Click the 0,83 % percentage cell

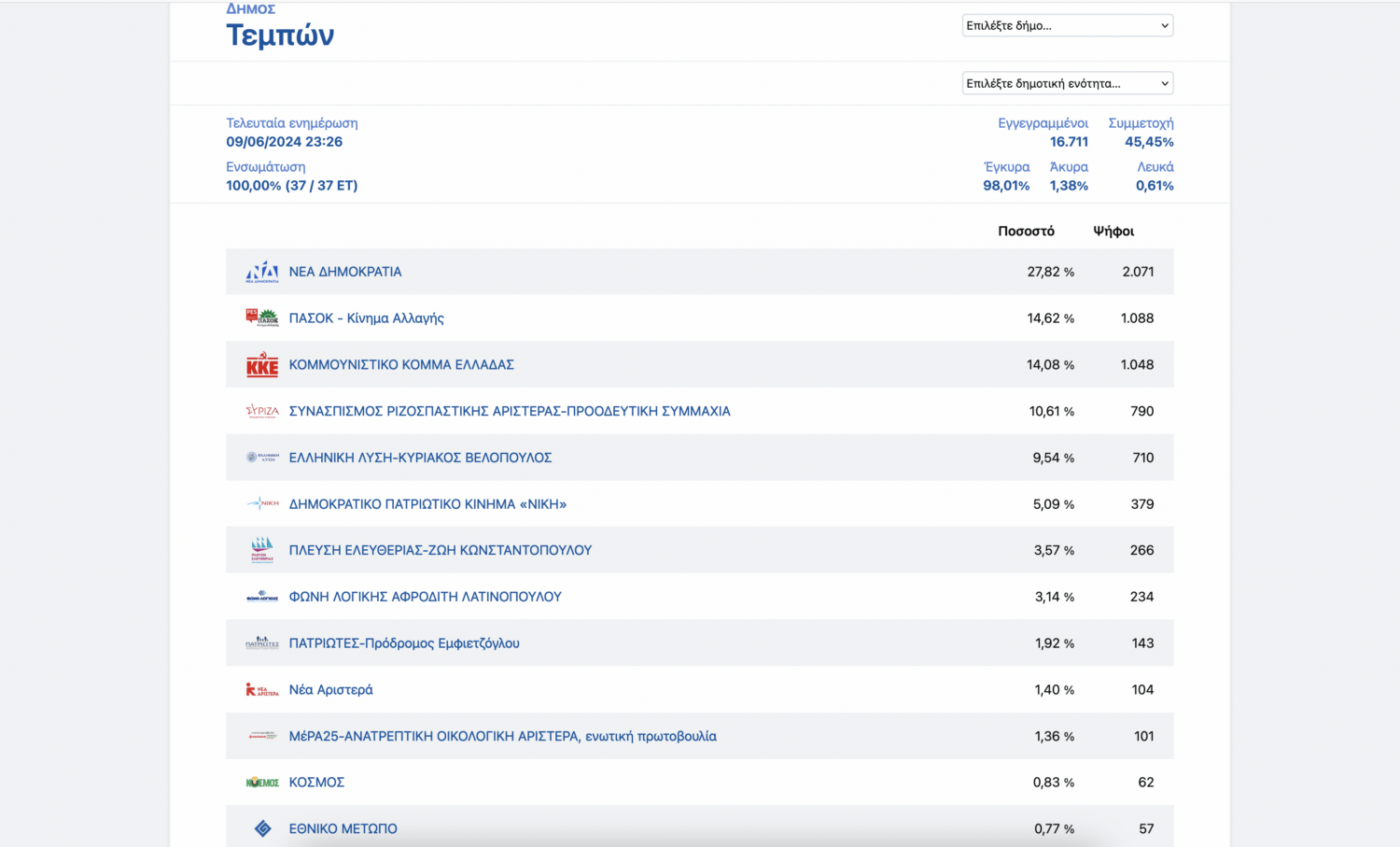1054,783
